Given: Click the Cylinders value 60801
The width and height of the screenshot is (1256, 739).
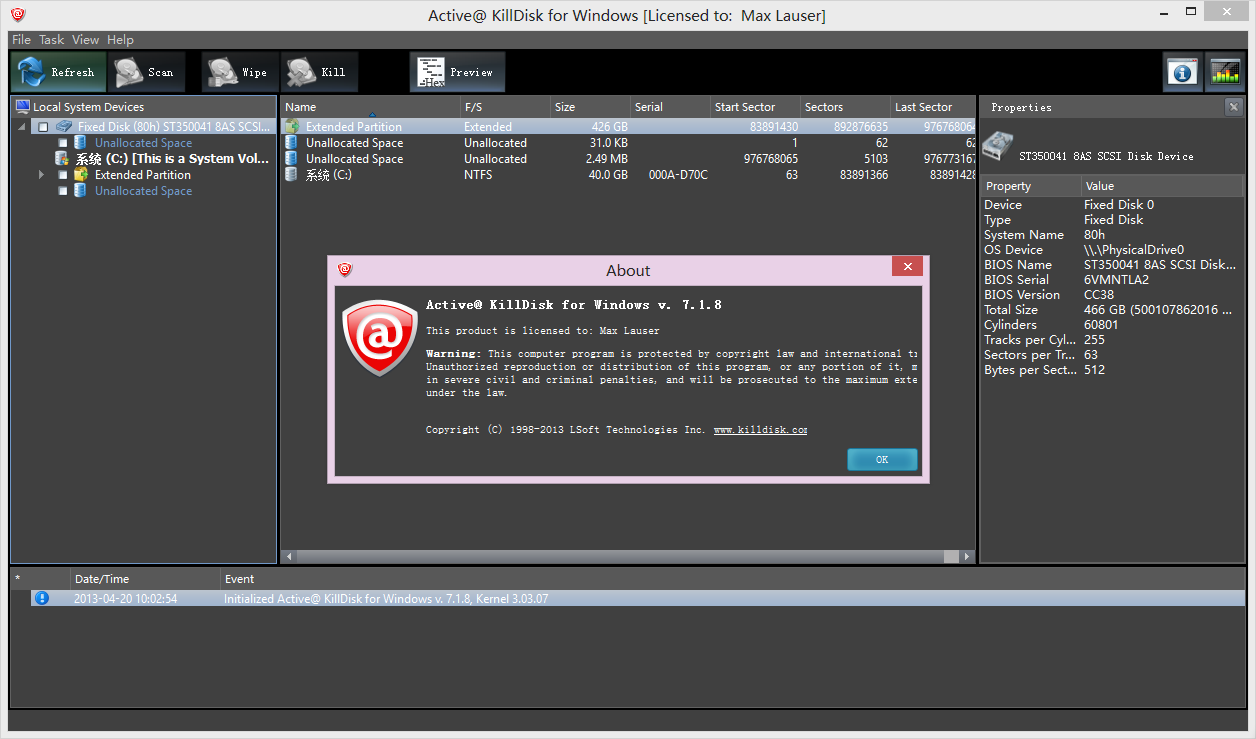Looking at the screenshot, I should click(x=1101, y=325).
